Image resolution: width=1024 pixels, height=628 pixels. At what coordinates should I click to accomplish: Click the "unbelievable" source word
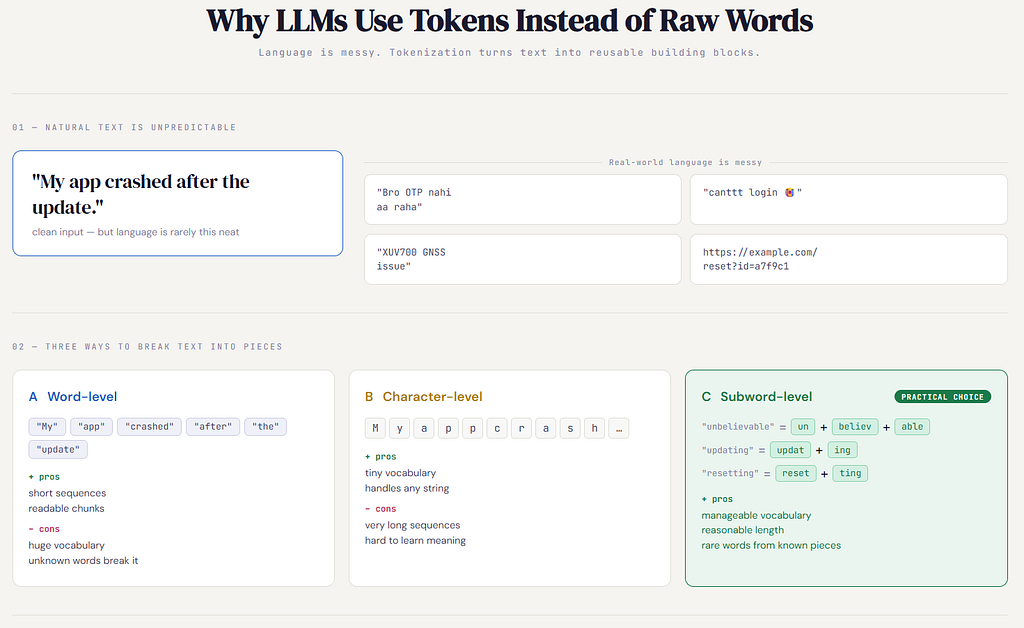pos(738,427)
